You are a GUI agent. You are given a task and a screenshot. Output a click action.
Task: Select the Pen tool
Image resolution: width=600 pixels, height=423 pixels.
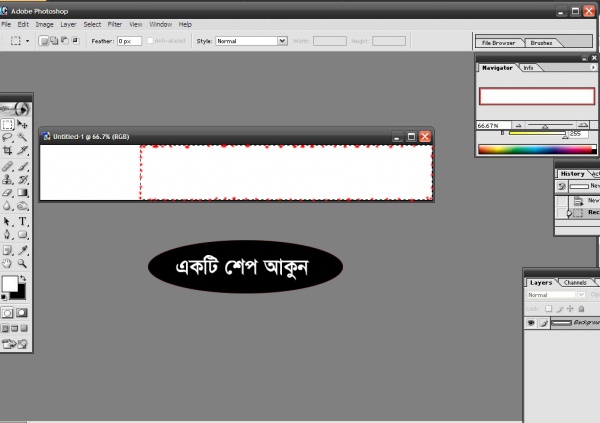[7, 234]
